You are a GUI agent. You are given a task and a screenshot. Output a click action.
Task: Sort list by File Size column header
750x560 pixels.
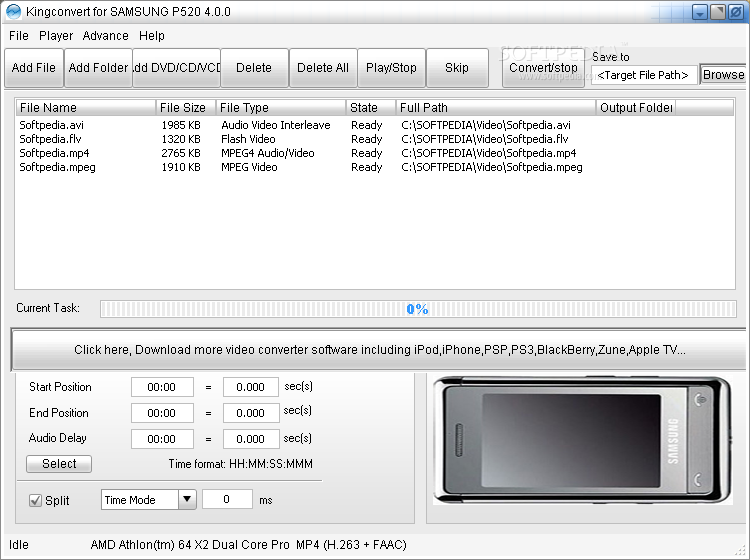(186, 108)
